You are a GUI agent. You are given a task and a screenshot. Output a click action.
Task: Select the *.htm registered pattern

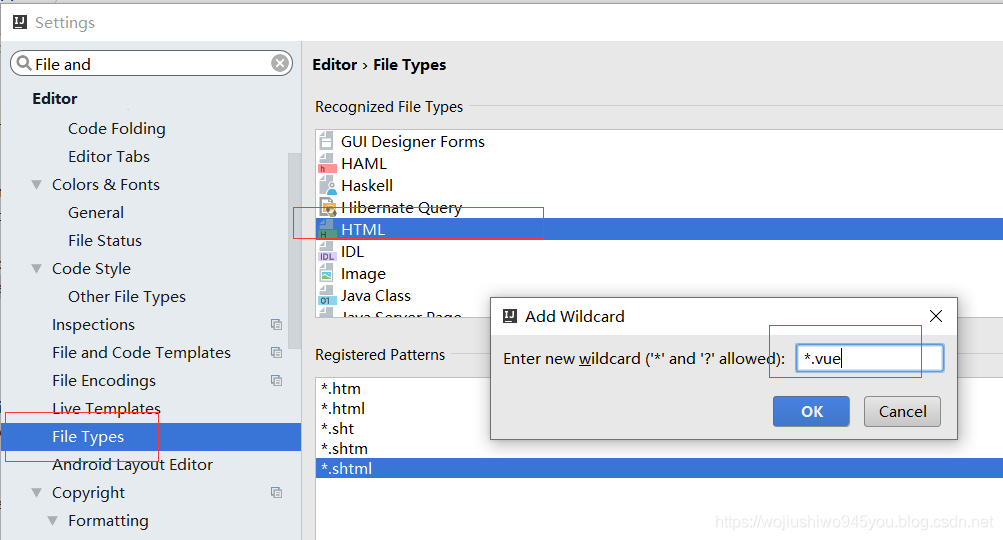pyautogui.click(x=341, y=389)
